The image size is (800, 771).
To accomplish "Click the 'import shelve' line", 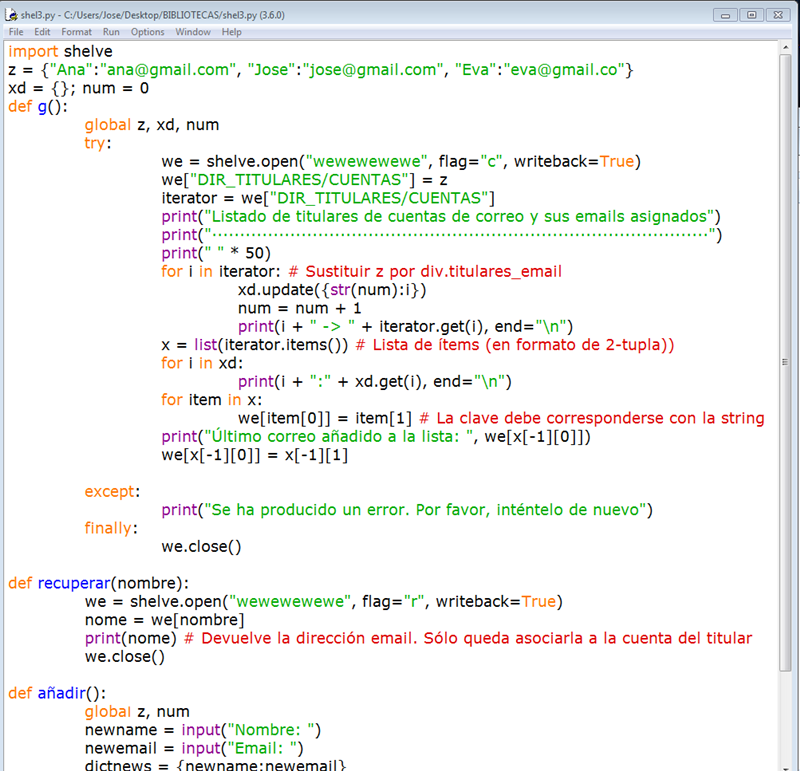I will tap(60, 52).
